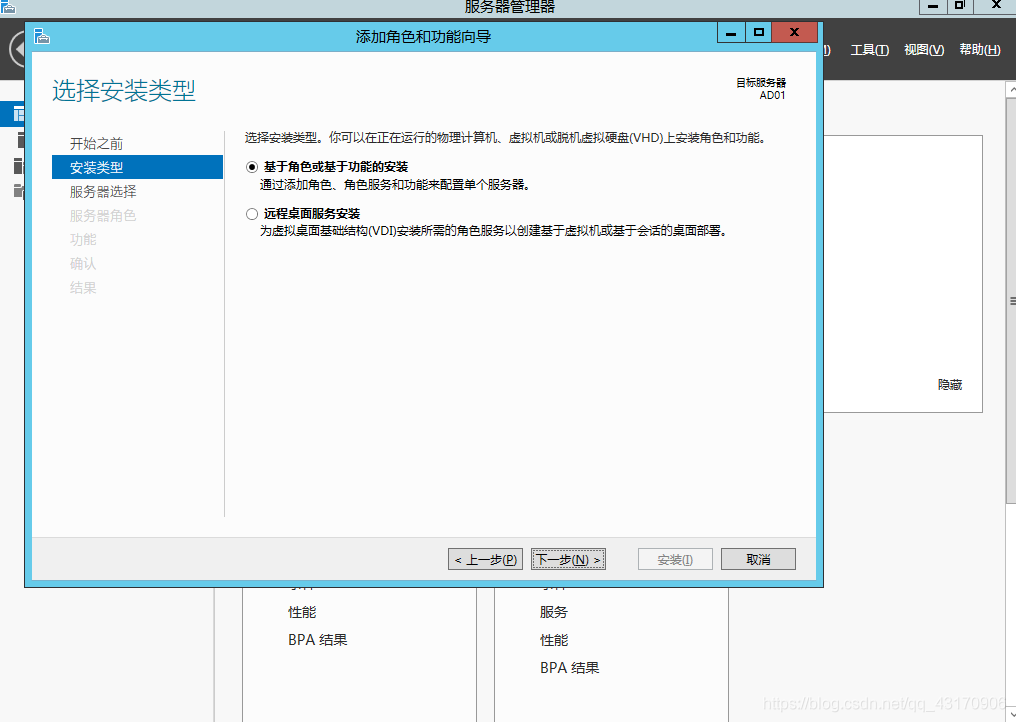The height and width of the screenshot is (722, 1016).
Task: Click Server Manager scrollbar down arrow
Action: coord(1011,714)
